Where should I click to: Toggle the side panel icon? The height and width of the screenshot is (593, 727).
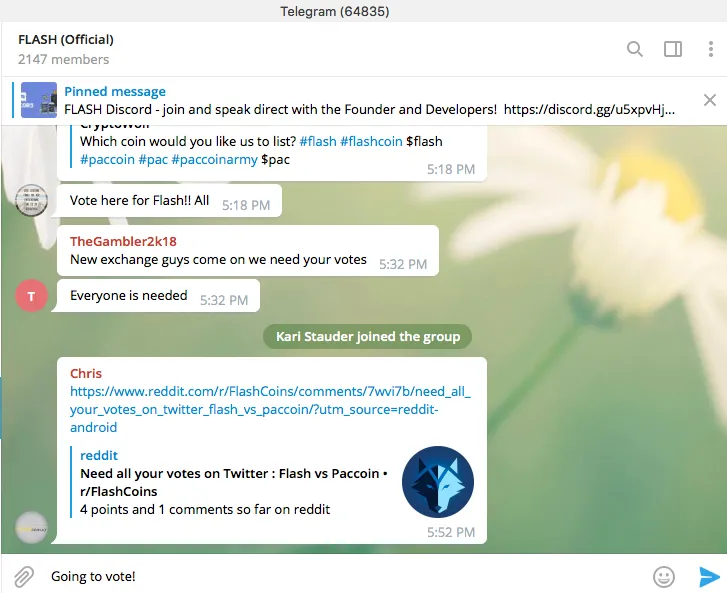(673, 49)
